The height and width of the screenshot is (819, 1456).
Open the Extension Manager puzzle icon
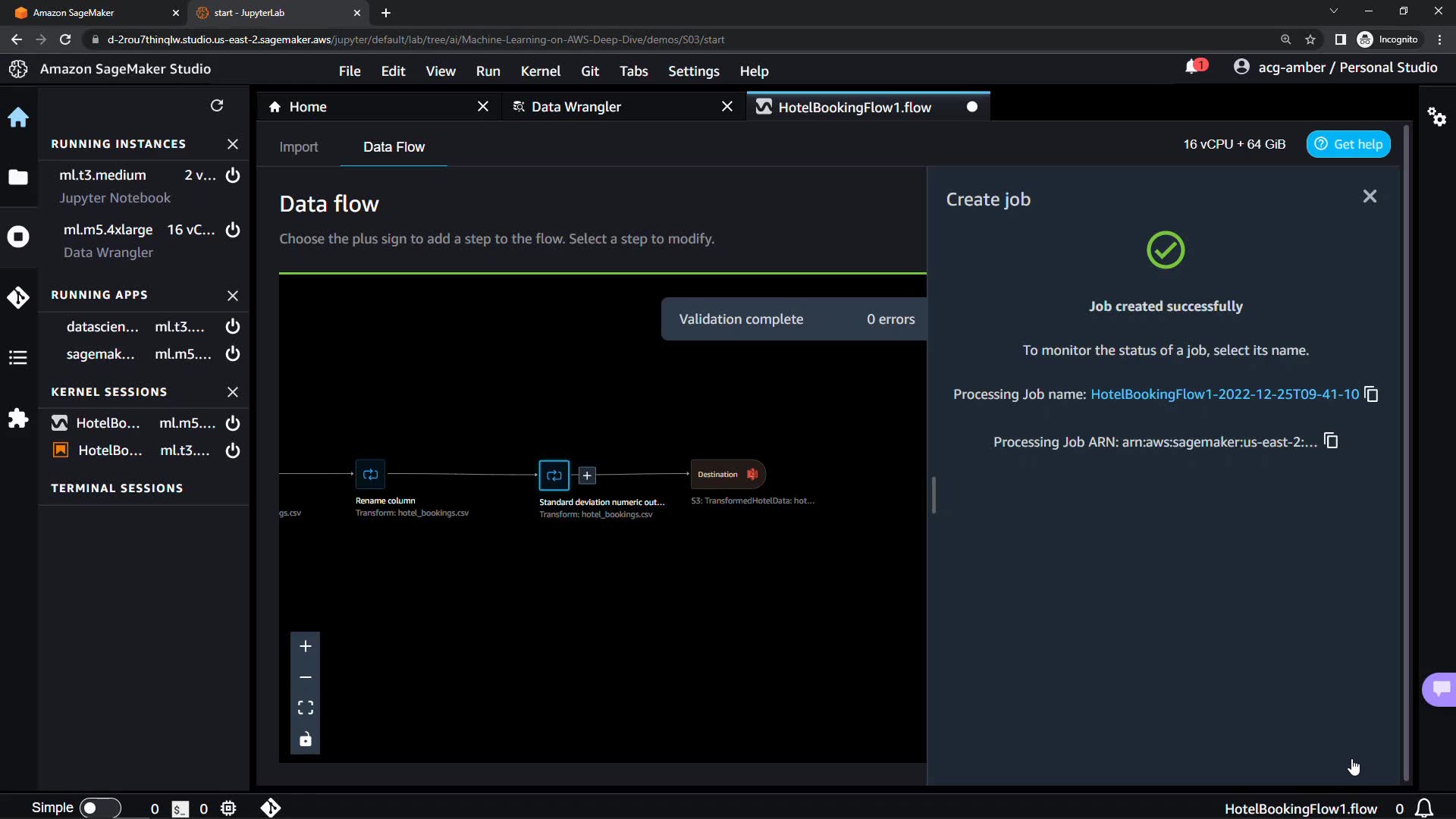coord(18,419)
